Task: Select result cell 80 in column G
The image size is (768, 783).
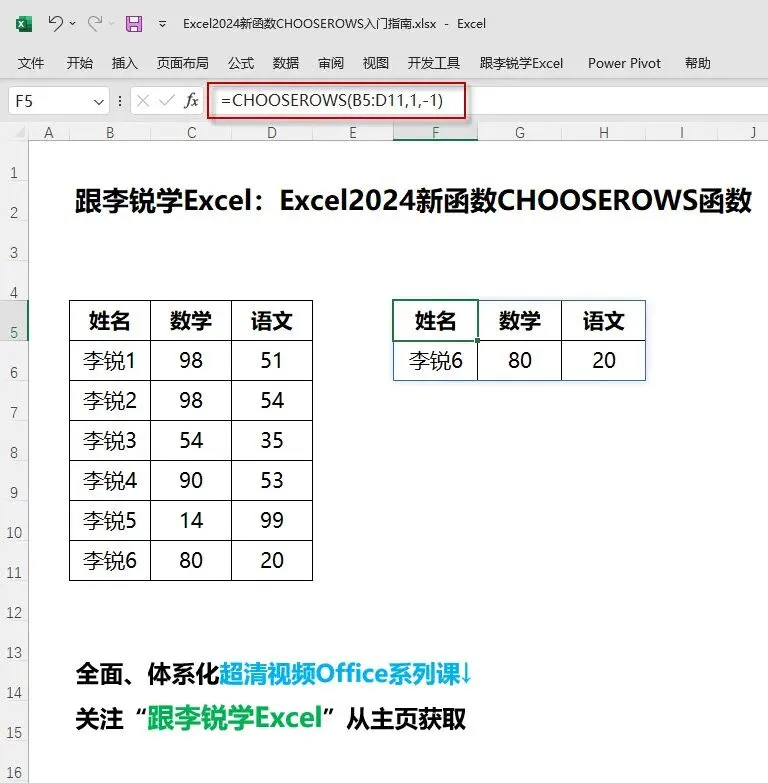Action: pyautogui.click(x=520, y=361)
